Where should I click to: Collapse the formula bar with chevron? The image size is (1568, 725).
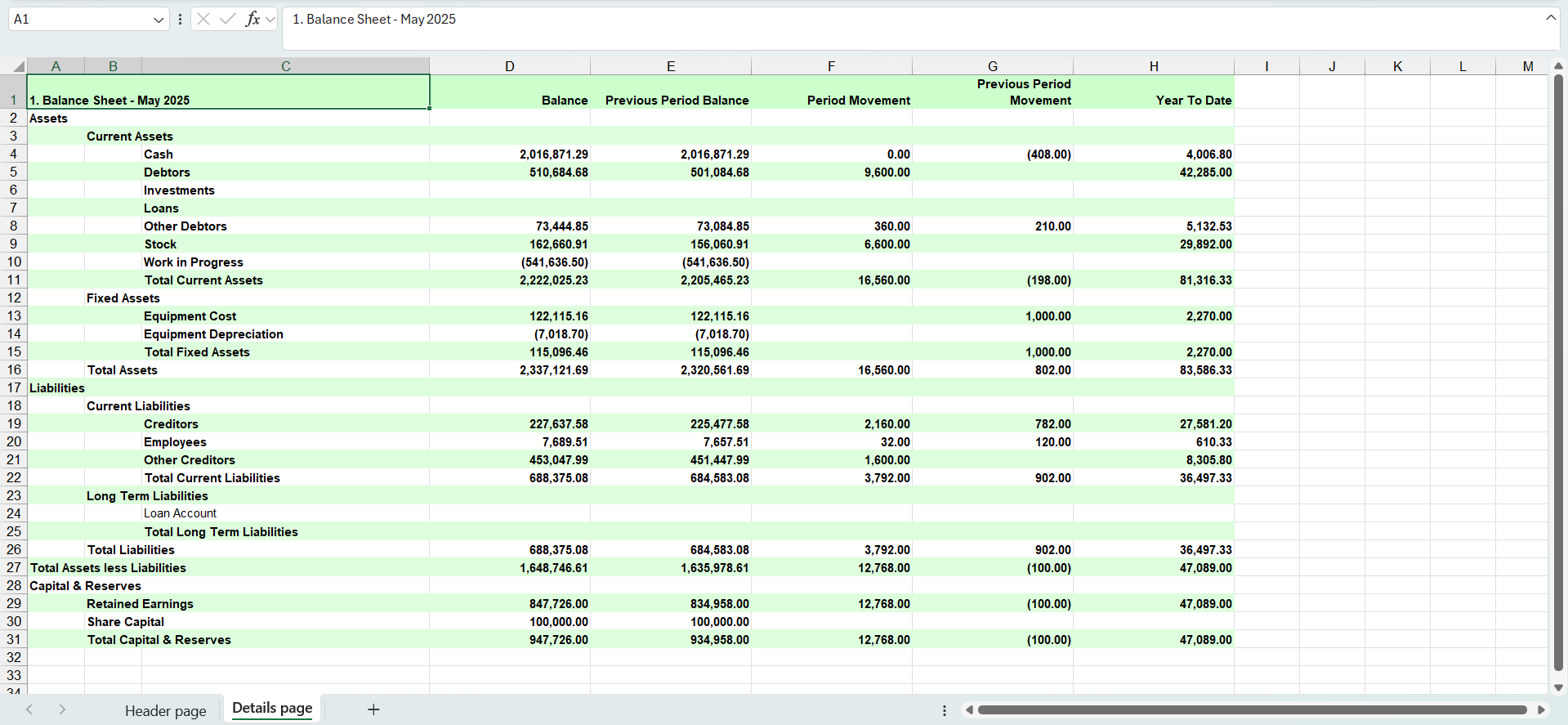pyautogui.click(x=1550, y=18)
